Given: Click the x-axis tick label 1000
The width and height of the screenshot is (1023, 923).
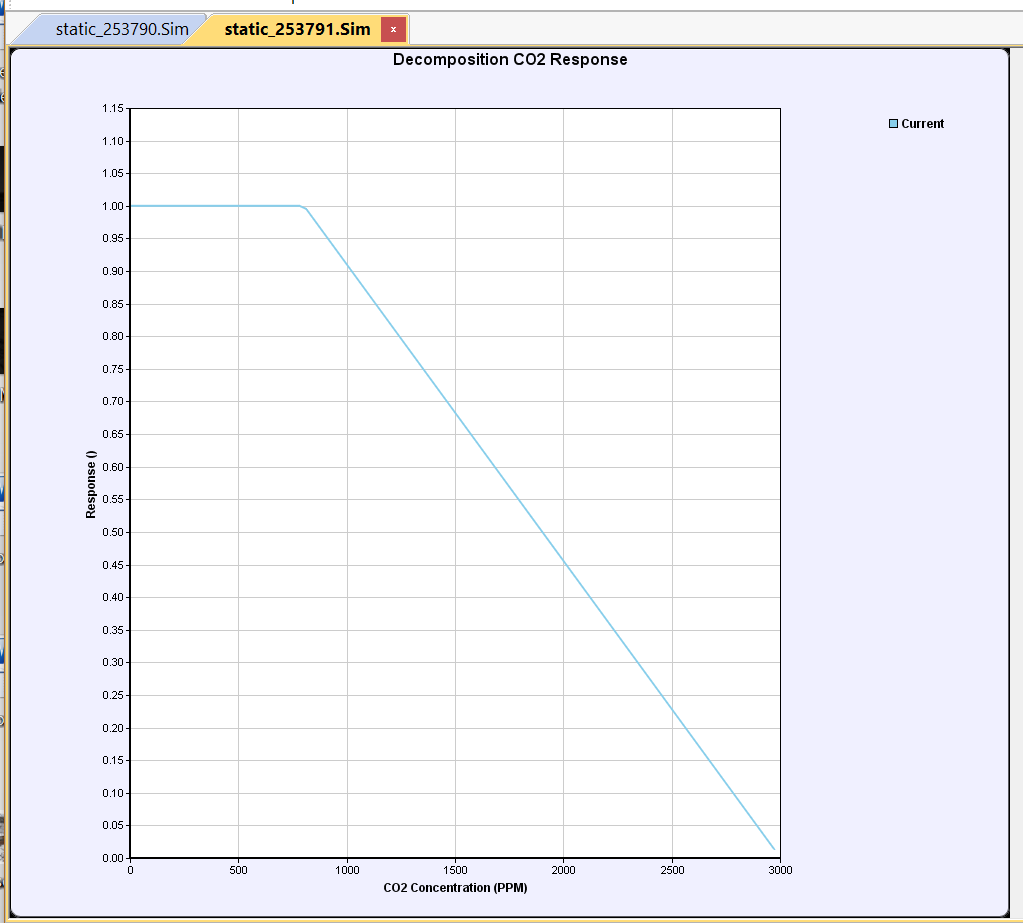Looking at the screenshot, I should [347, 870].
